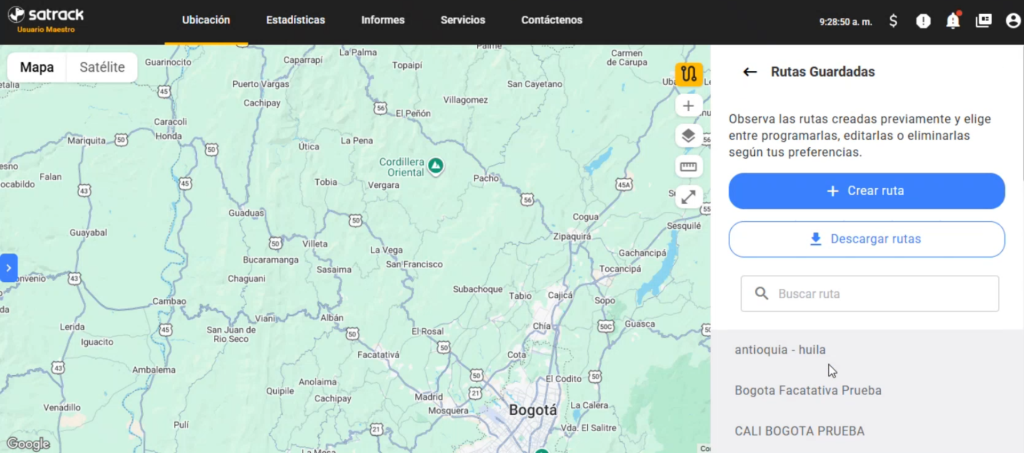Image resolution: width=1024 pixels, height=453 pixels.
Task: Open the Ubicación tab
Action: [x=206, y=20]
